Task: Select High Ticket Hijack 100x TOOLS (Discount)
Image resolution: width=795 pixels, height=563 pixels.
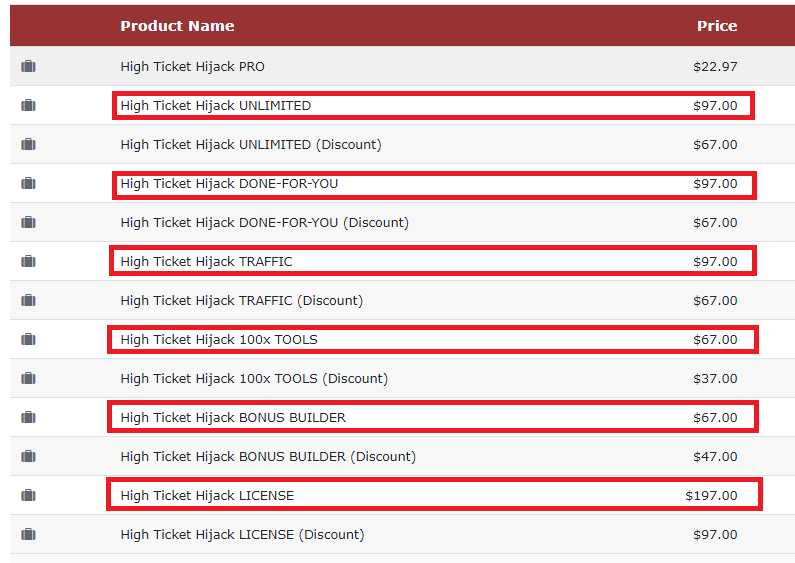Action: point(254,379)
